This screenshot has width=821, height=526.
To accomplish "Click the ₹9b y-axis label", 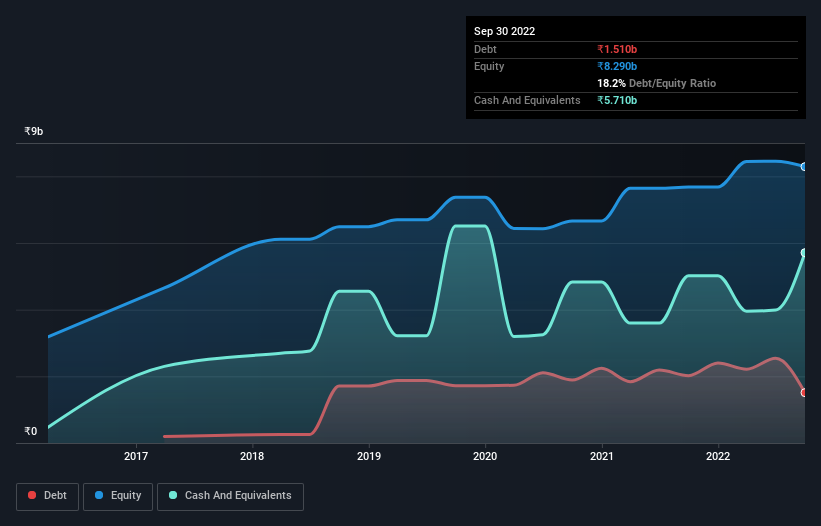I will [34, 131].
